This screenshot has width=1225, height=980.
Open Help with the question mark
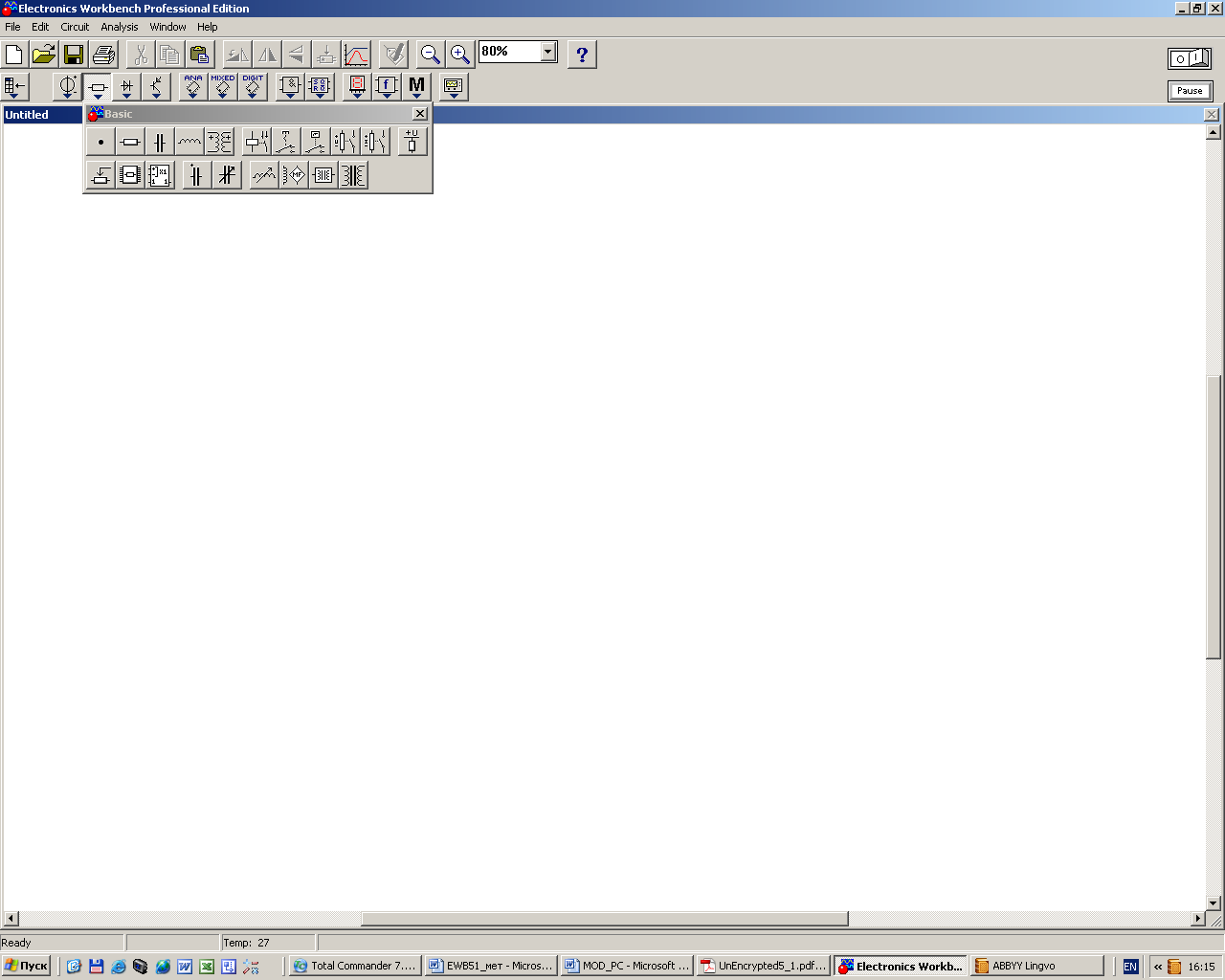coord(582,55)
